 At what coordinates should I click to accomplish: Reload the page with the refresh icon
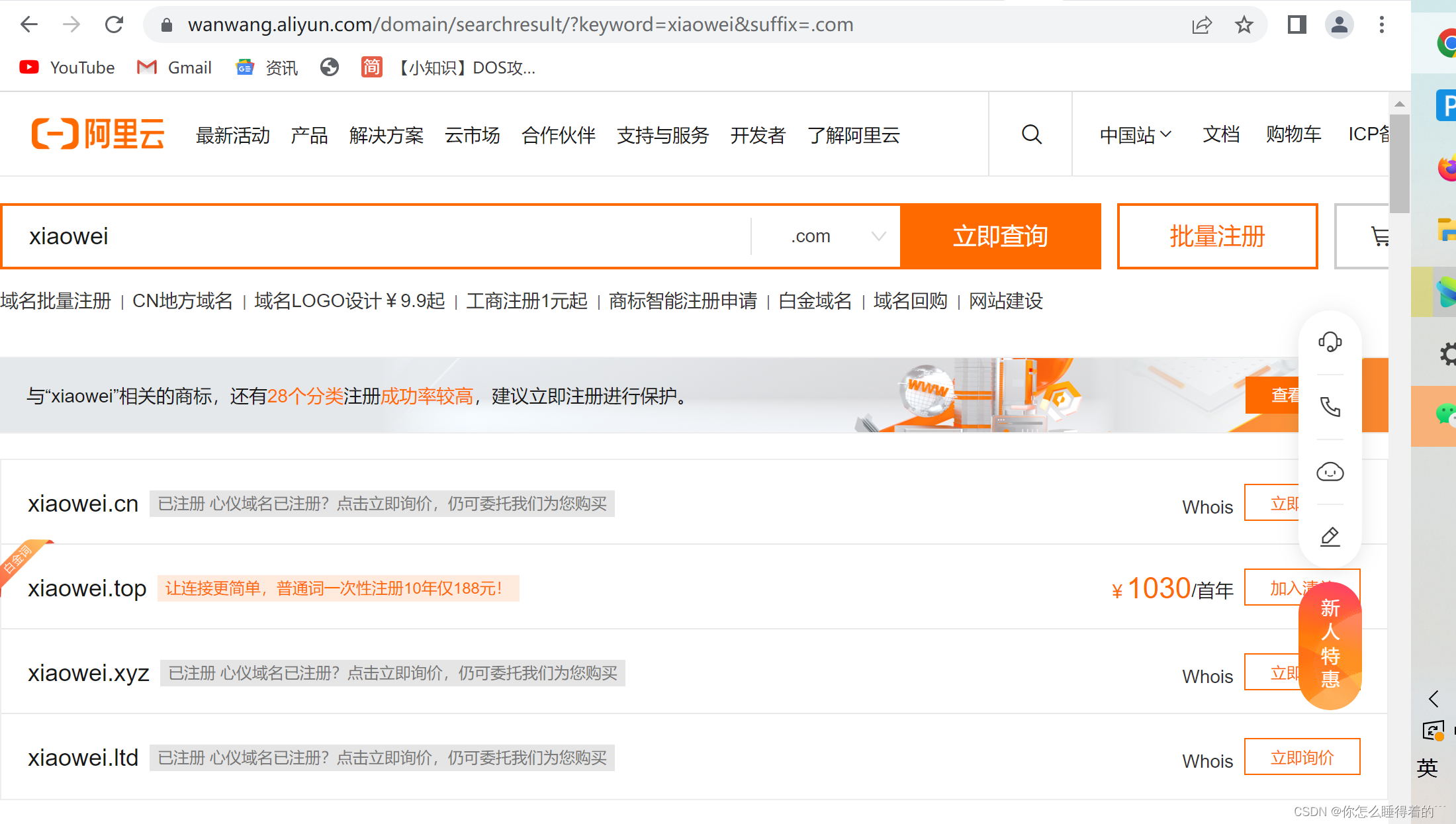click(x=114, y=25)
